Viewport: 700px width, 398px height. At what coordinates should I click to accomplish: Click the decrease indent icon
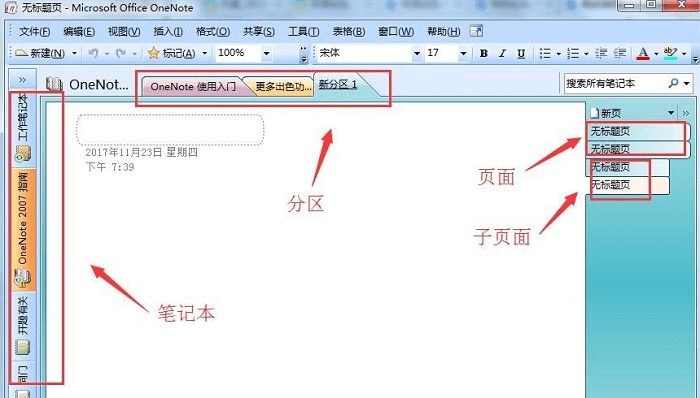[601, 54]
